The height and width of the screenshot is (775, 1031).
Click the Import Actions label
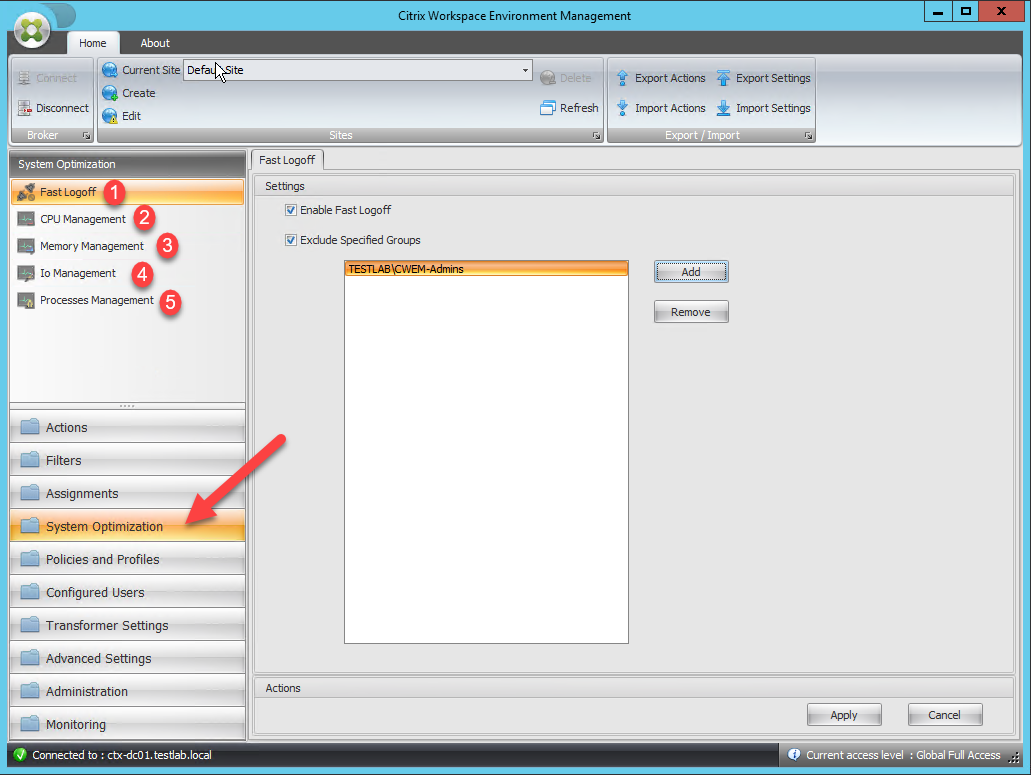point(670,108)
